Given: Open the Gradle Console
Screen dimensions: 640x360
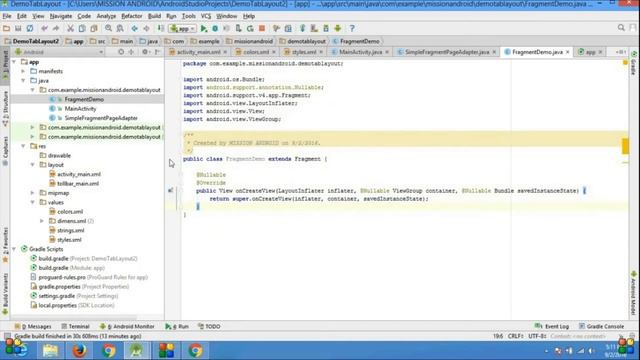Looking at the screenshot, I should [x=601, y=327].
